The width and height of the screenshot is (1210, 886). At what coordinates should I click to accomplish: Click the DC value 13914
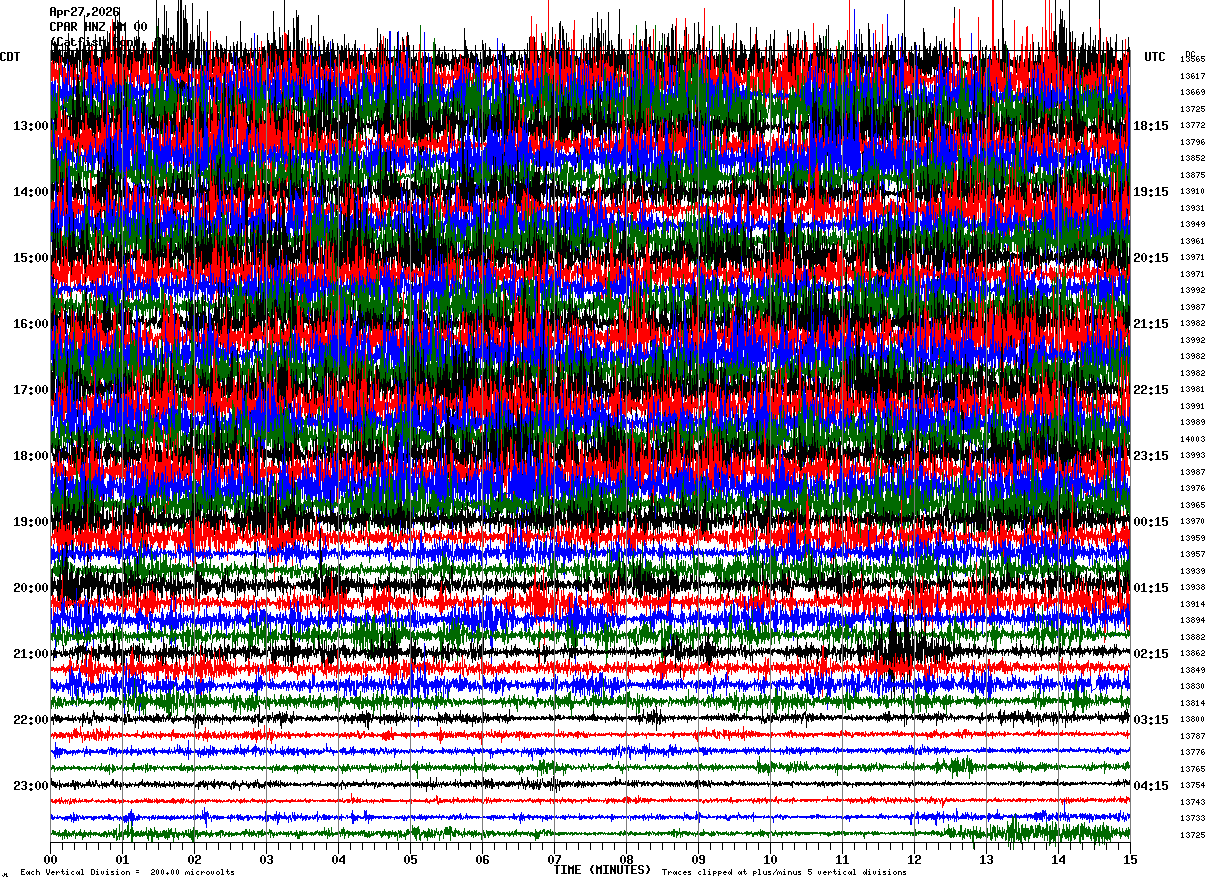pos(1192,604)
